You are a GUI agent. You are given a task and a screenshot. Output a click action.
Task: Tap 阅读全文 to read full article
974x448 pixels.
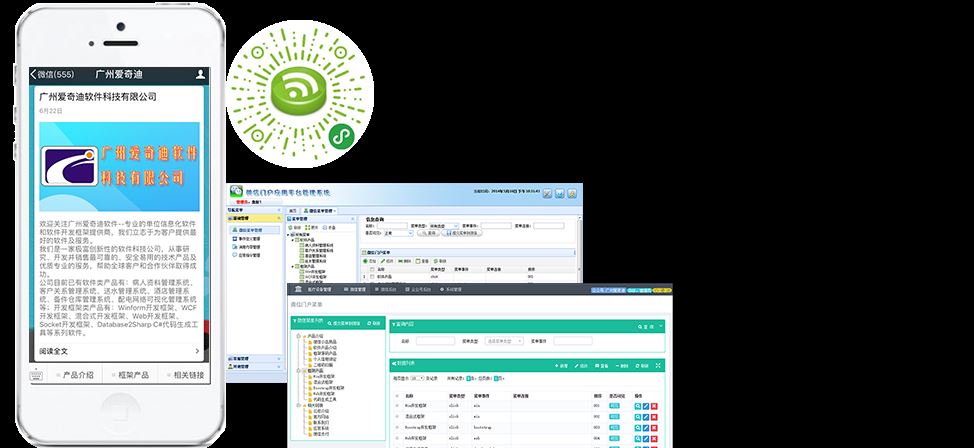(119, 351)
